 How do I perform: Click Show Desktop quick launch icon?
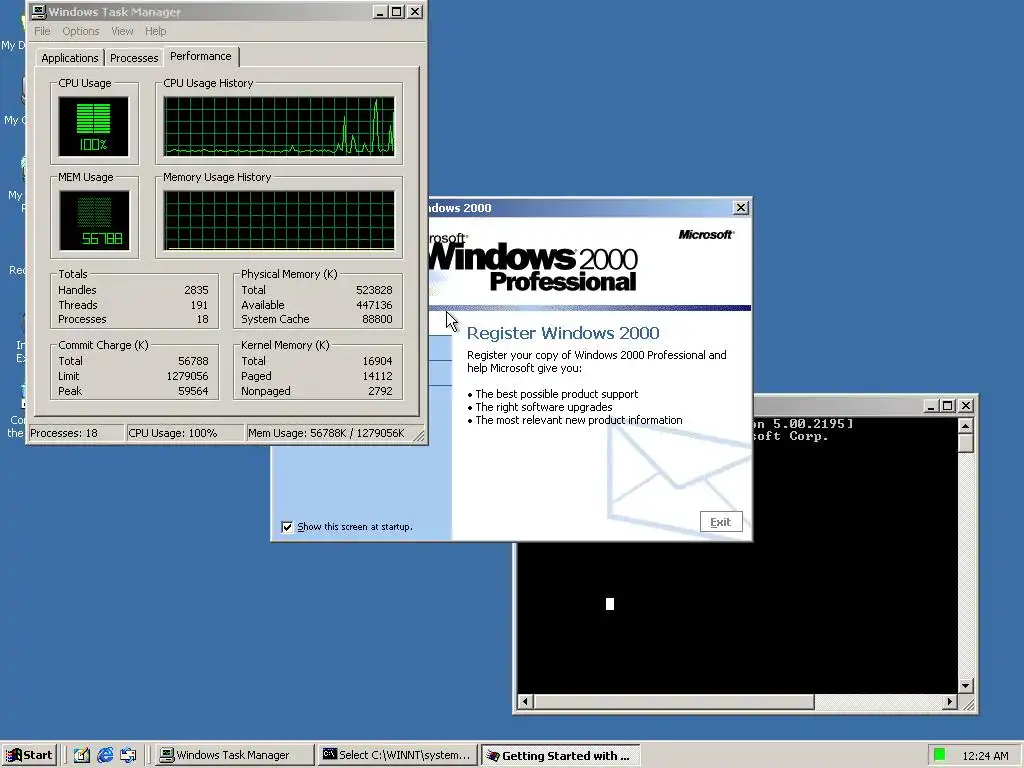[x=81, y=755]
